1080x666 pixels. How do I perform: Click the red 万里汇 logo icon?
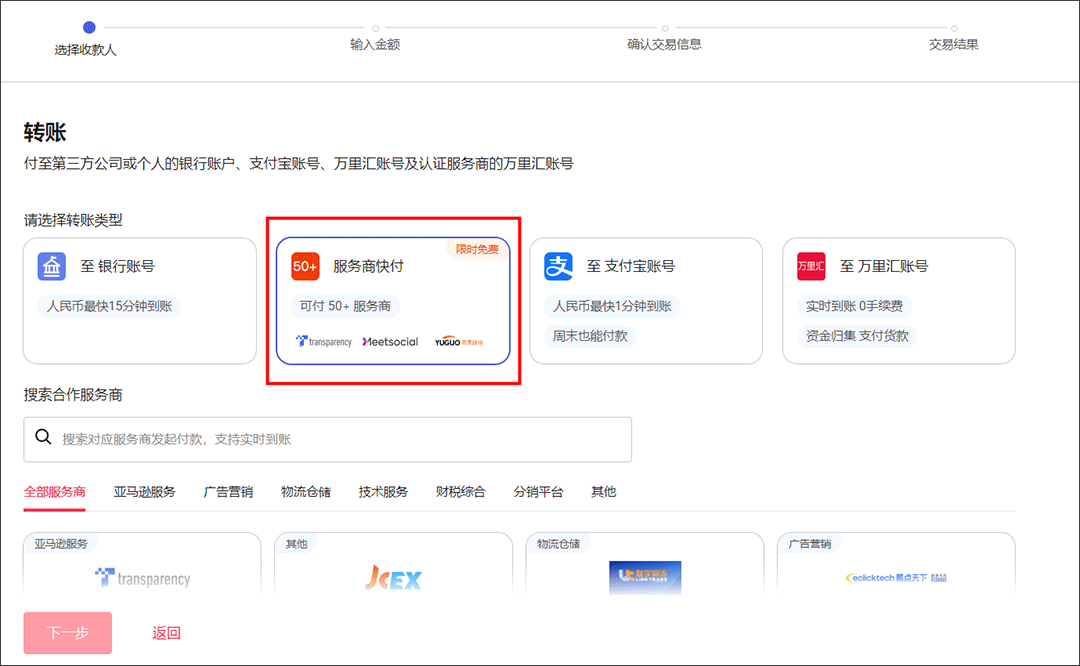(x=811, y=267)
